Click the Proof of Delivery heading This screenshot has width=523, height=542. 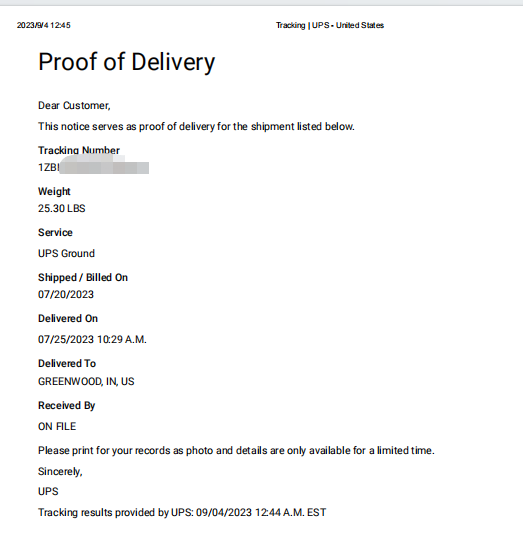pyautogui.click(x=127, y=62)
